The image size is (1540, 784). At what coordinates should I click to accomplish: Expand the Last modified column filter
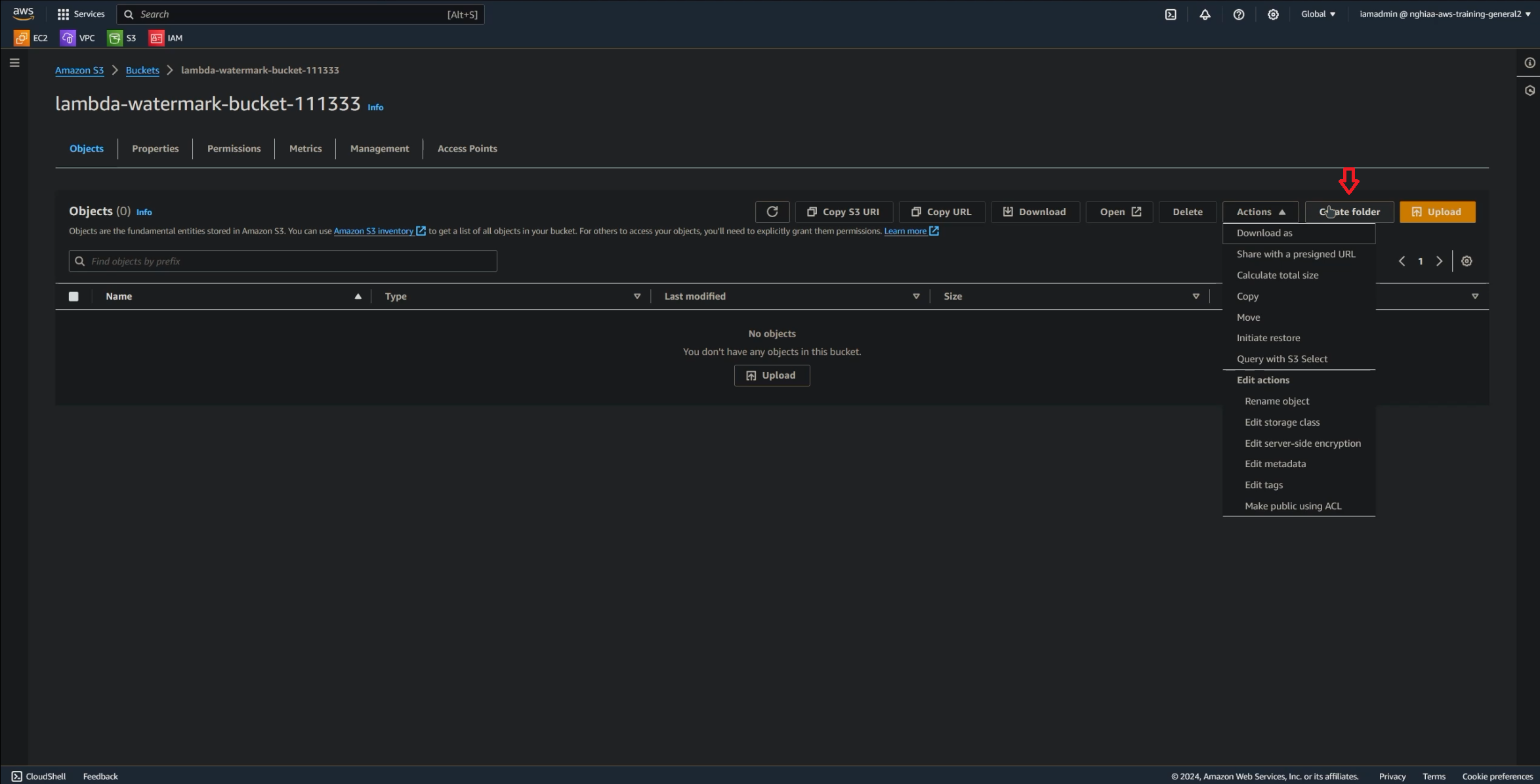[916, 296]
